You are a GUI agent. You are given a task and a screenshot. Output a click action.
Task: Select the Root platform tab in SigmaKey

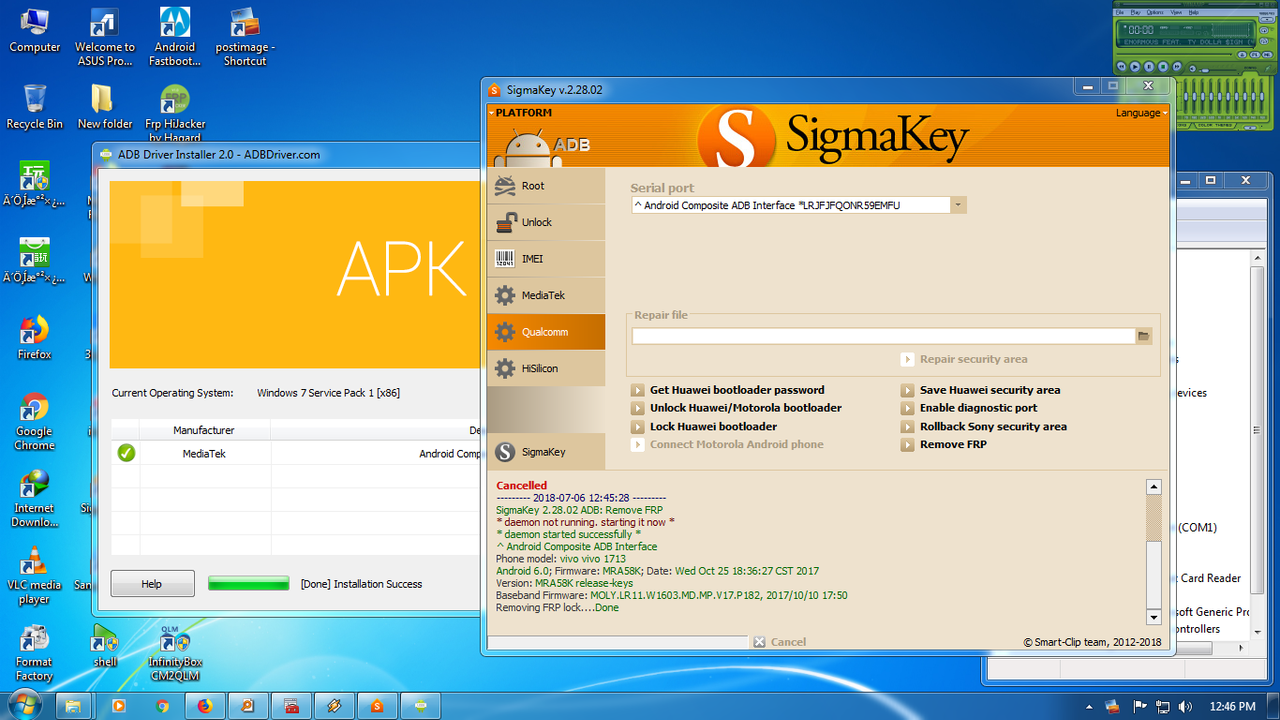[x=546, y=186]
